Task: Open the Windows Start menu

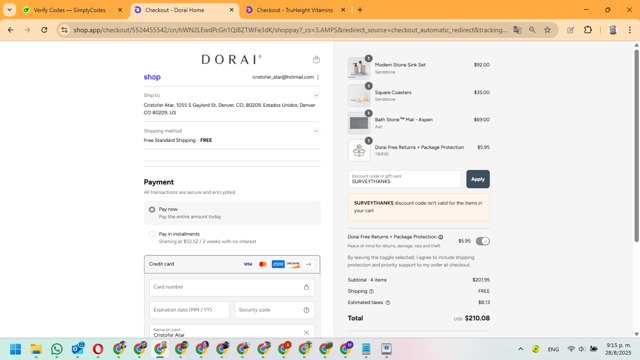Action: 16,349
